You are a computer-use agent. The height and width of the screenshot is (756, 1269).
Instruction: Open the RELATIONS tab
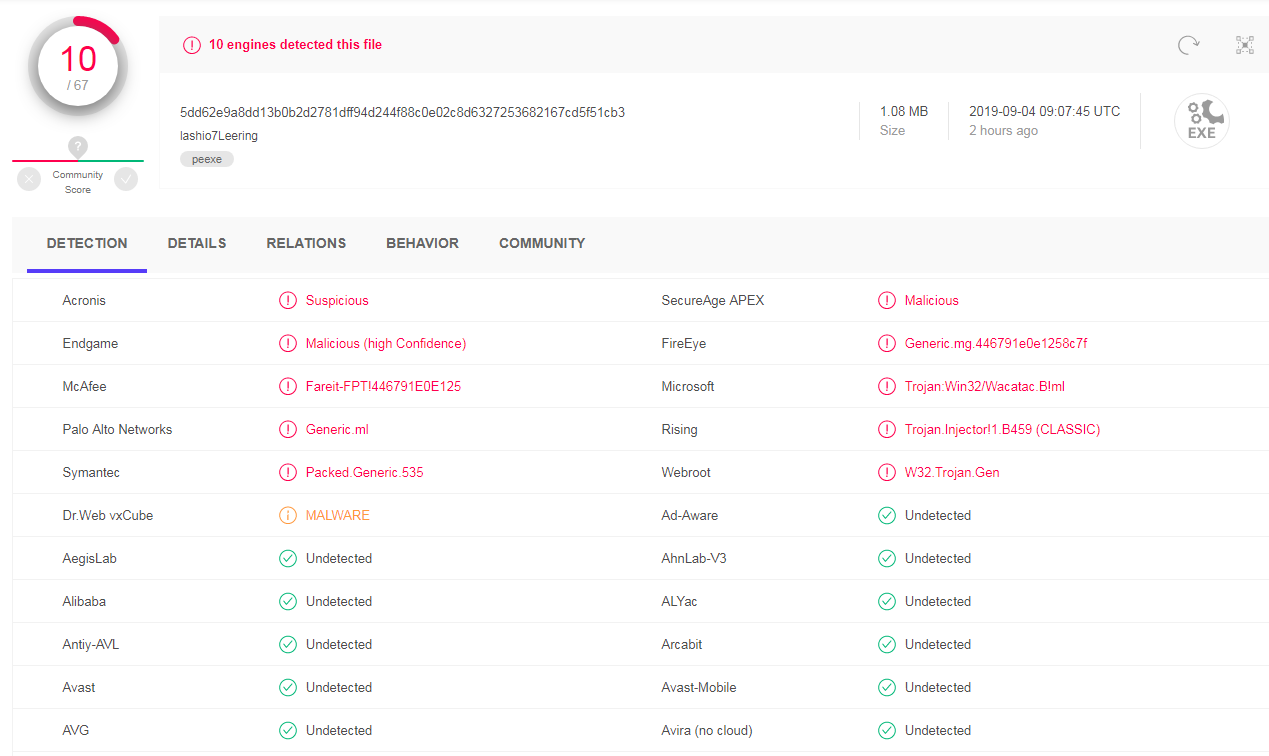(x=306, y=243)
